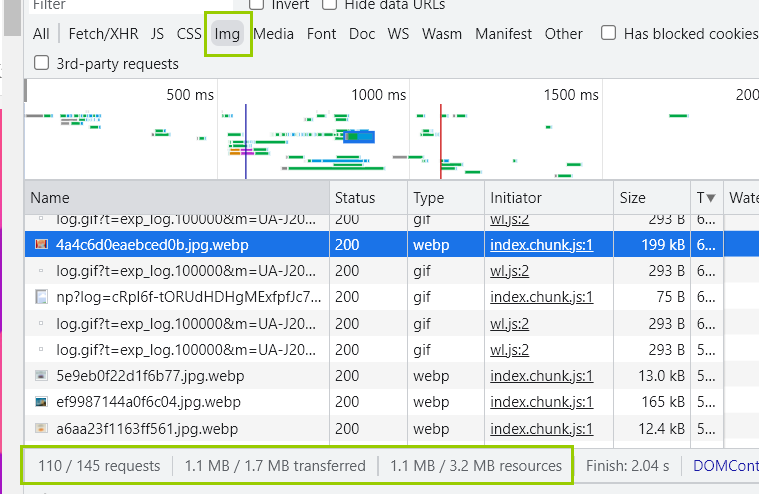
Task: Enable Has blocked cookies checkbox
Action: coord(608,33)
